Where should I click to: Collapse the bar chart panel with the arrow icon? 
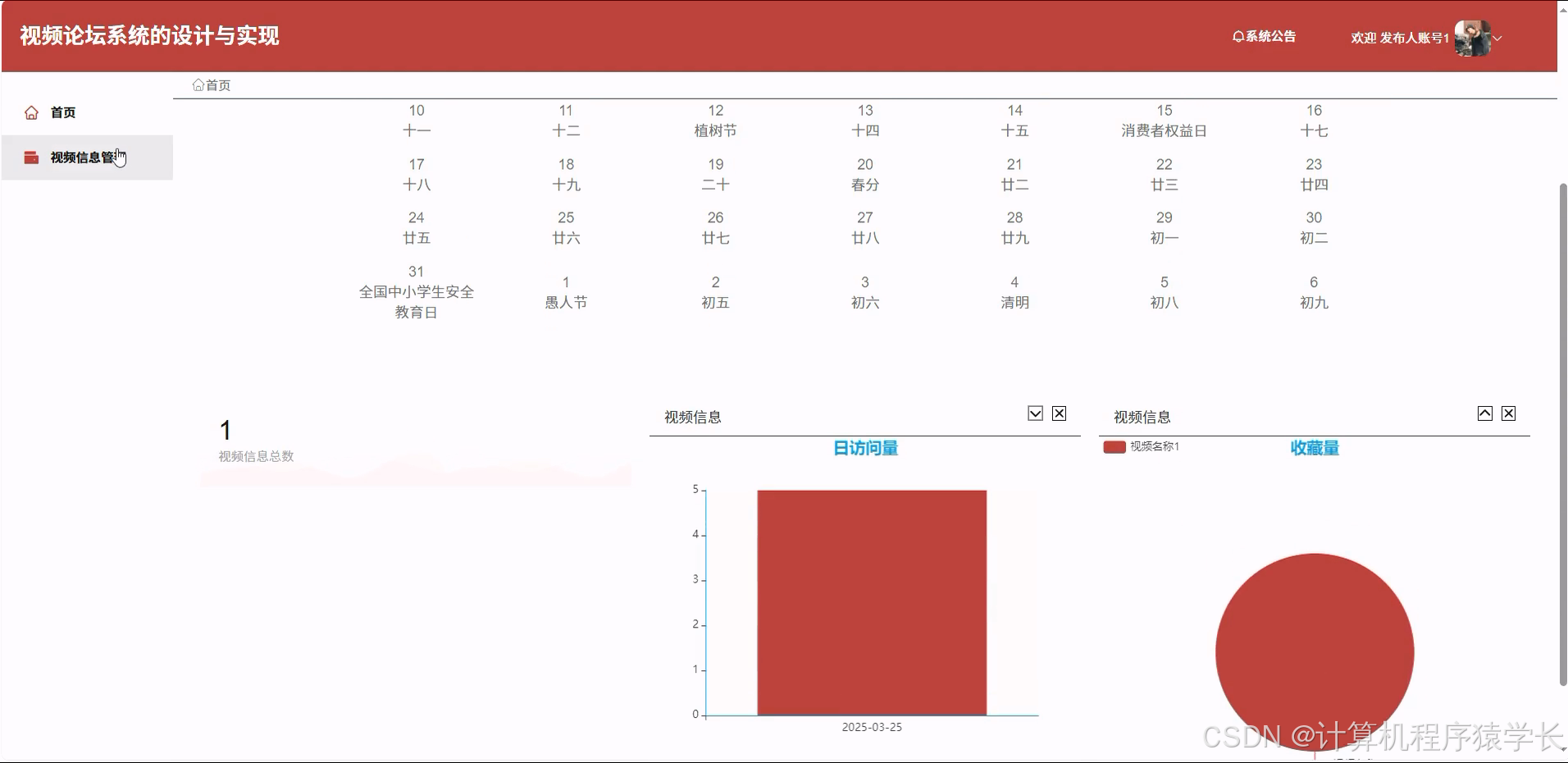(1034, 413)
